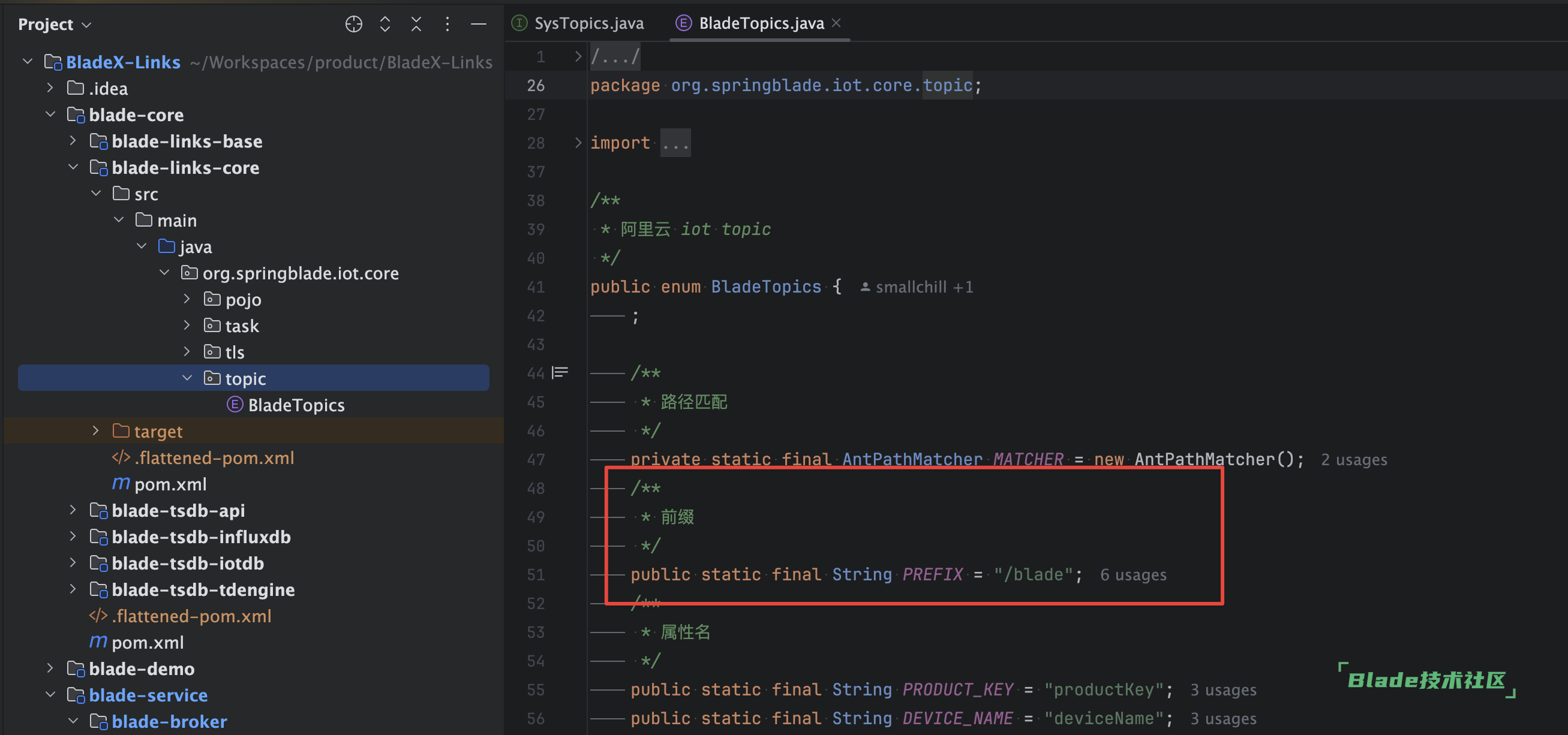This screenshot has height=735, width=1568.
Task: Collapse the blade-service module
Action: coord(50,694)
